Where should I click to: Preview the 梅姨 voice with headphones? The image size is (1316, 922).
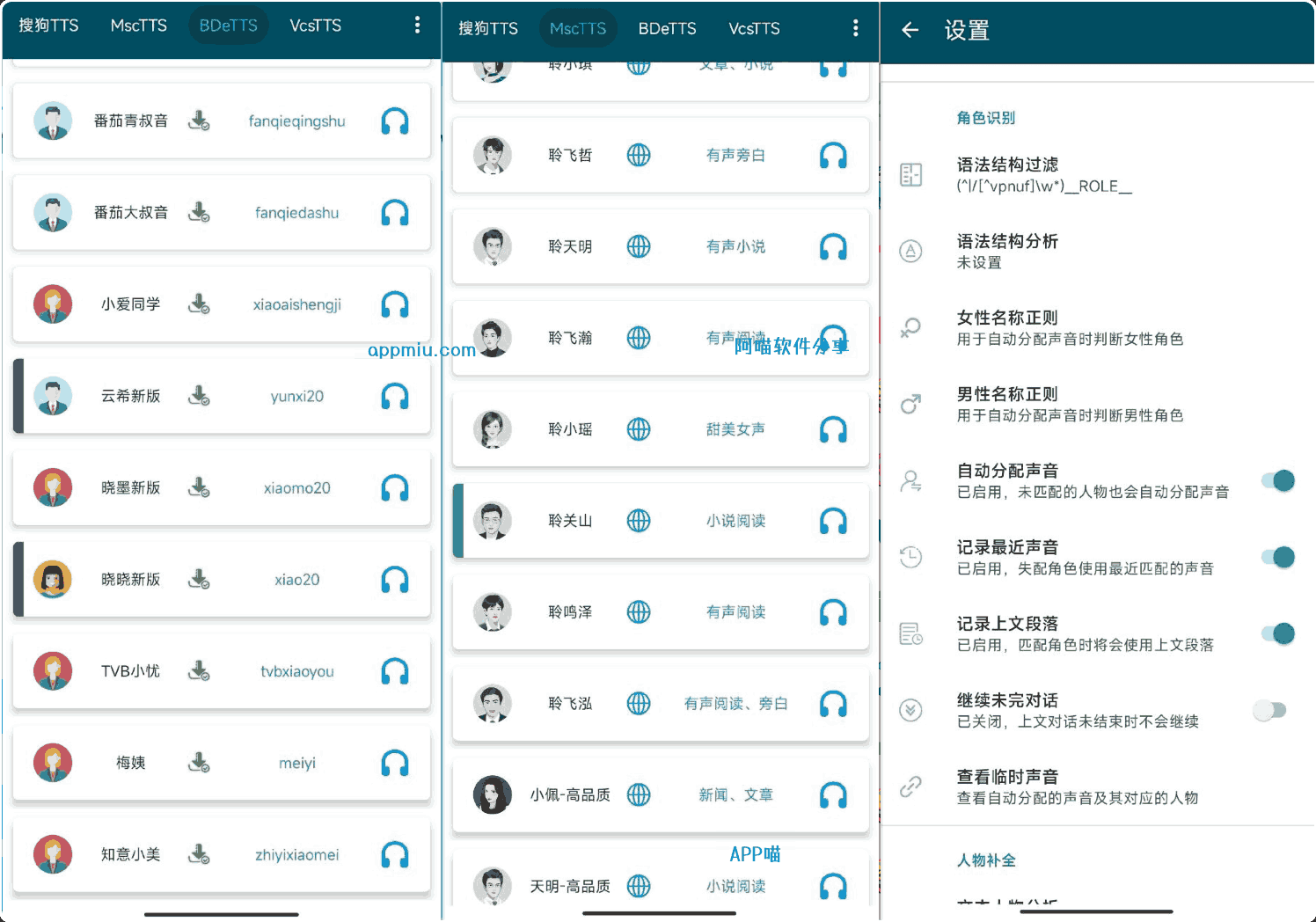(x=394, y=763)
